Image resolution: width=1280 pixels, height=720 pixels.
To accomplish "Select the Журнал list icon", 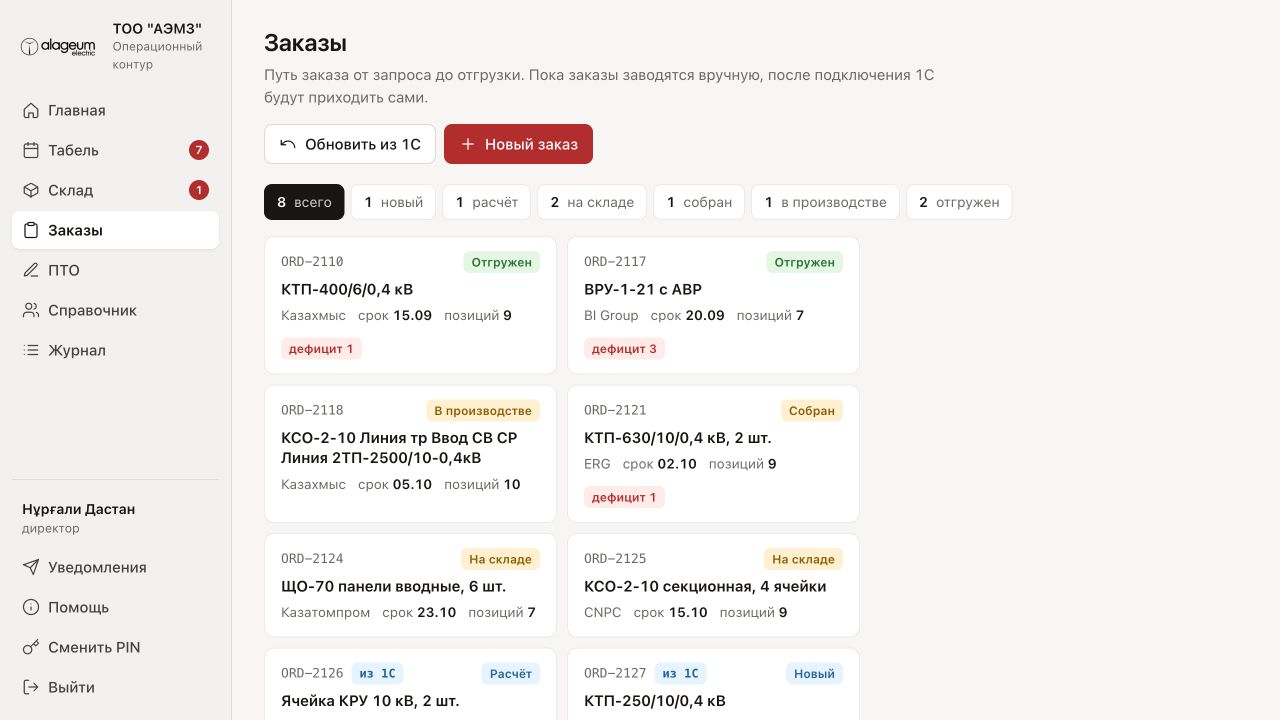I will [x=31, y=350].
